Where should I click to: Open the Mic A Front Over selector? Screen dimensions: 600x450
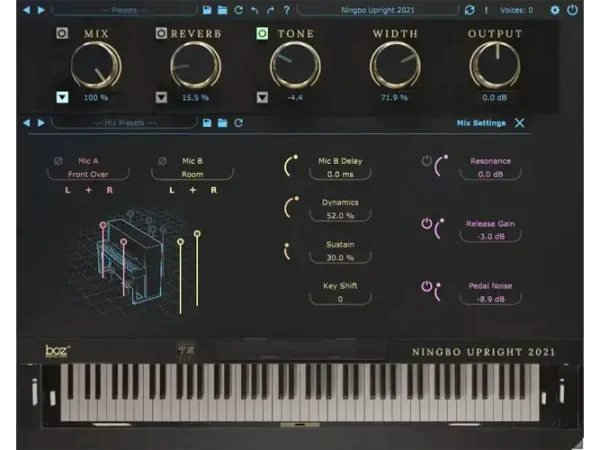pos(88,174)
